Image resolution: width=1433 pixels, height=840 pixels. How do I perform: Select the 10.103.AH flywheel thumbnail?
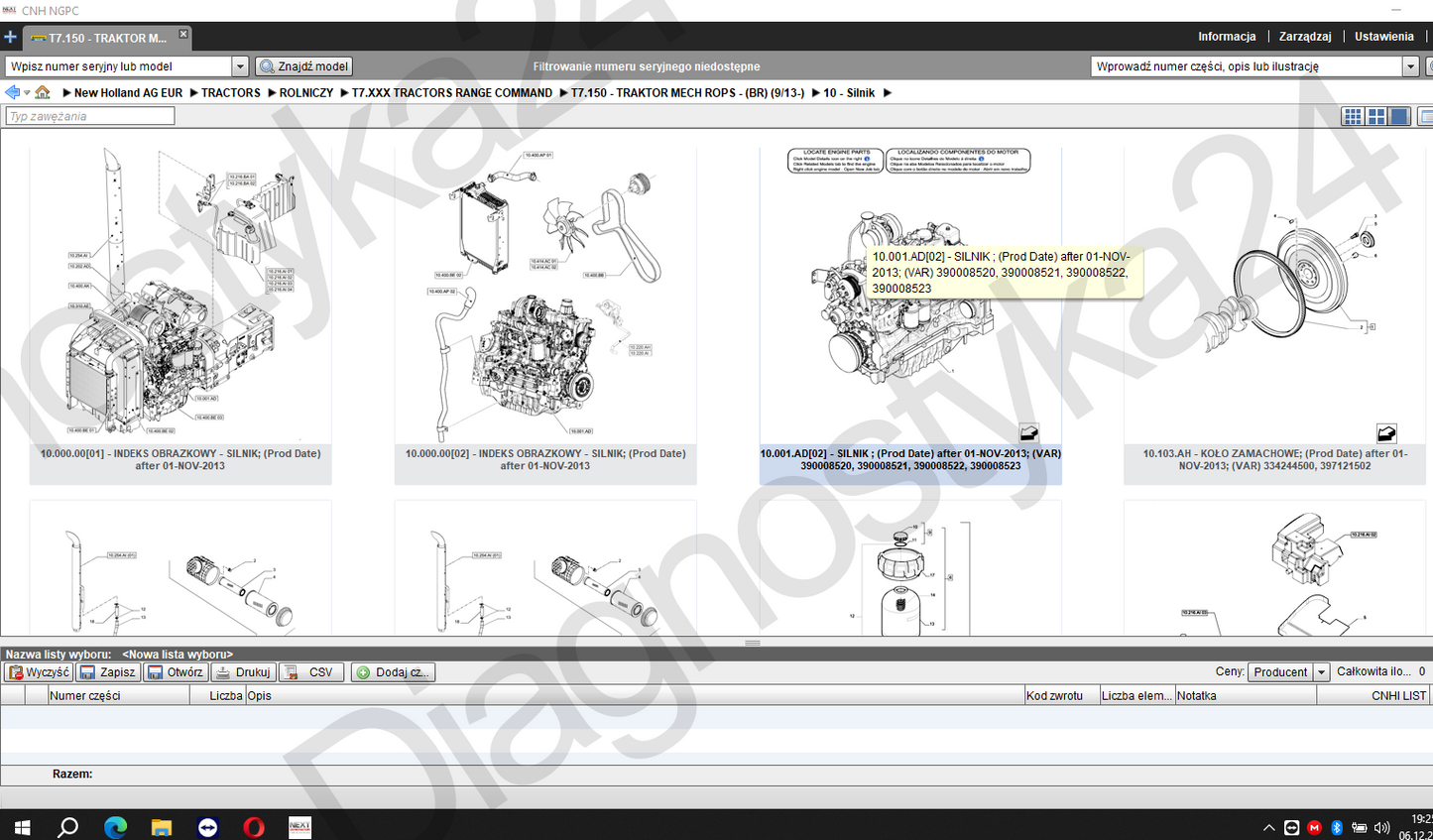point(1274,315)
